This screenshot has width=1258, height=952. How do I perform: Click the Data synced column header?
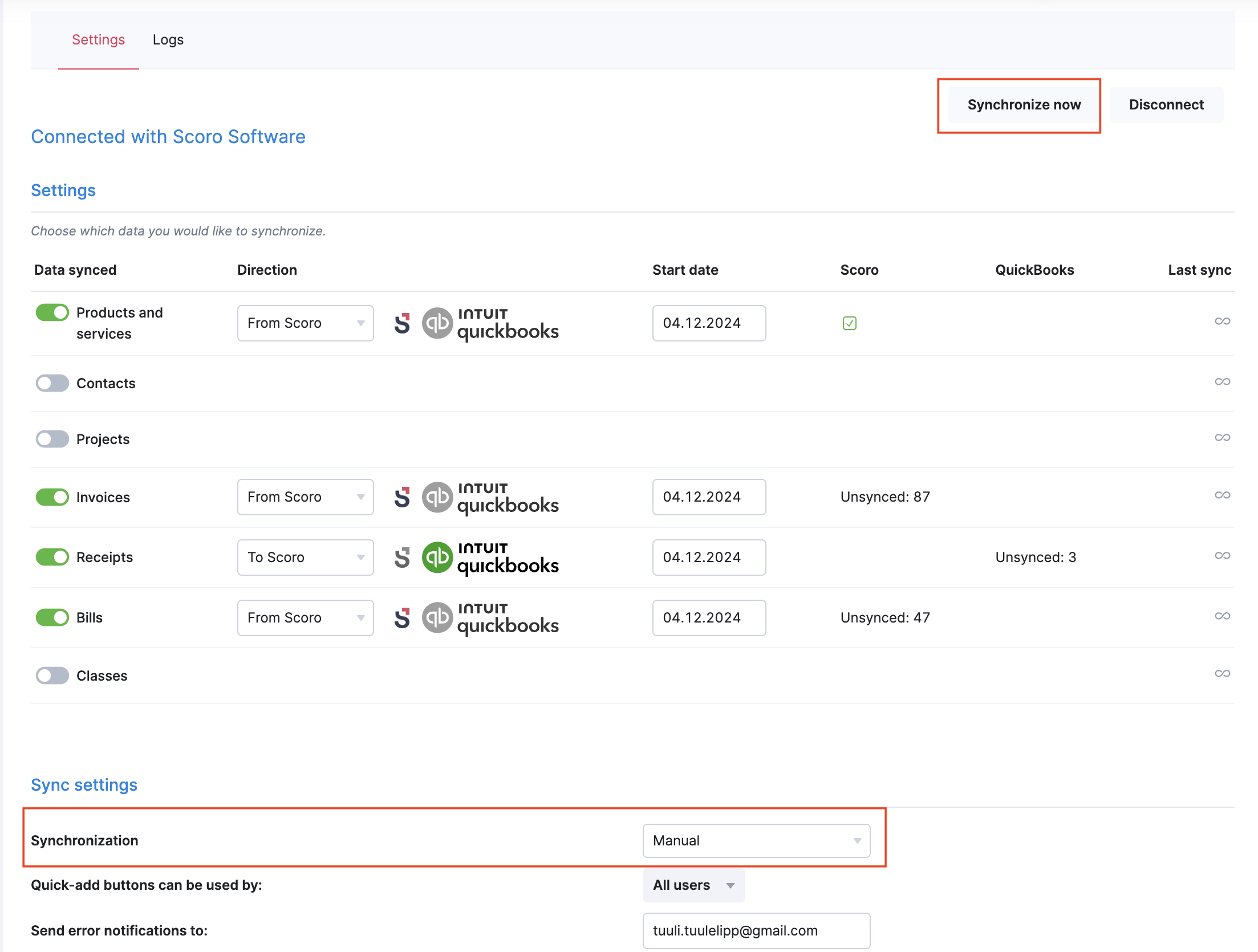coord(75,270)
